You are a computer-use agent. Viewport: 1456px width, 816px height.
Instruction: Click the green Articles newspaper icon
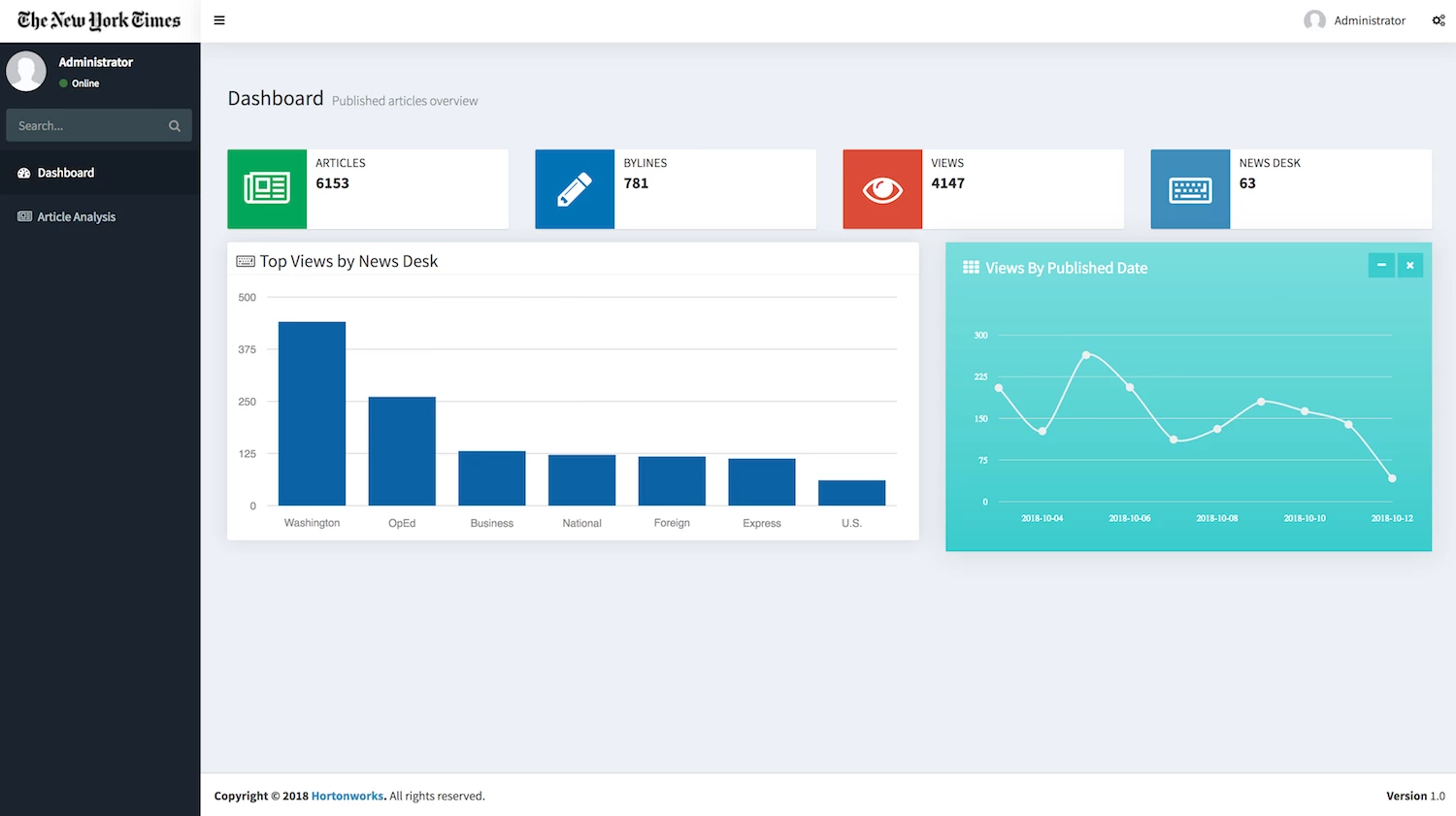pyautogui.click(x=267, y=189)
